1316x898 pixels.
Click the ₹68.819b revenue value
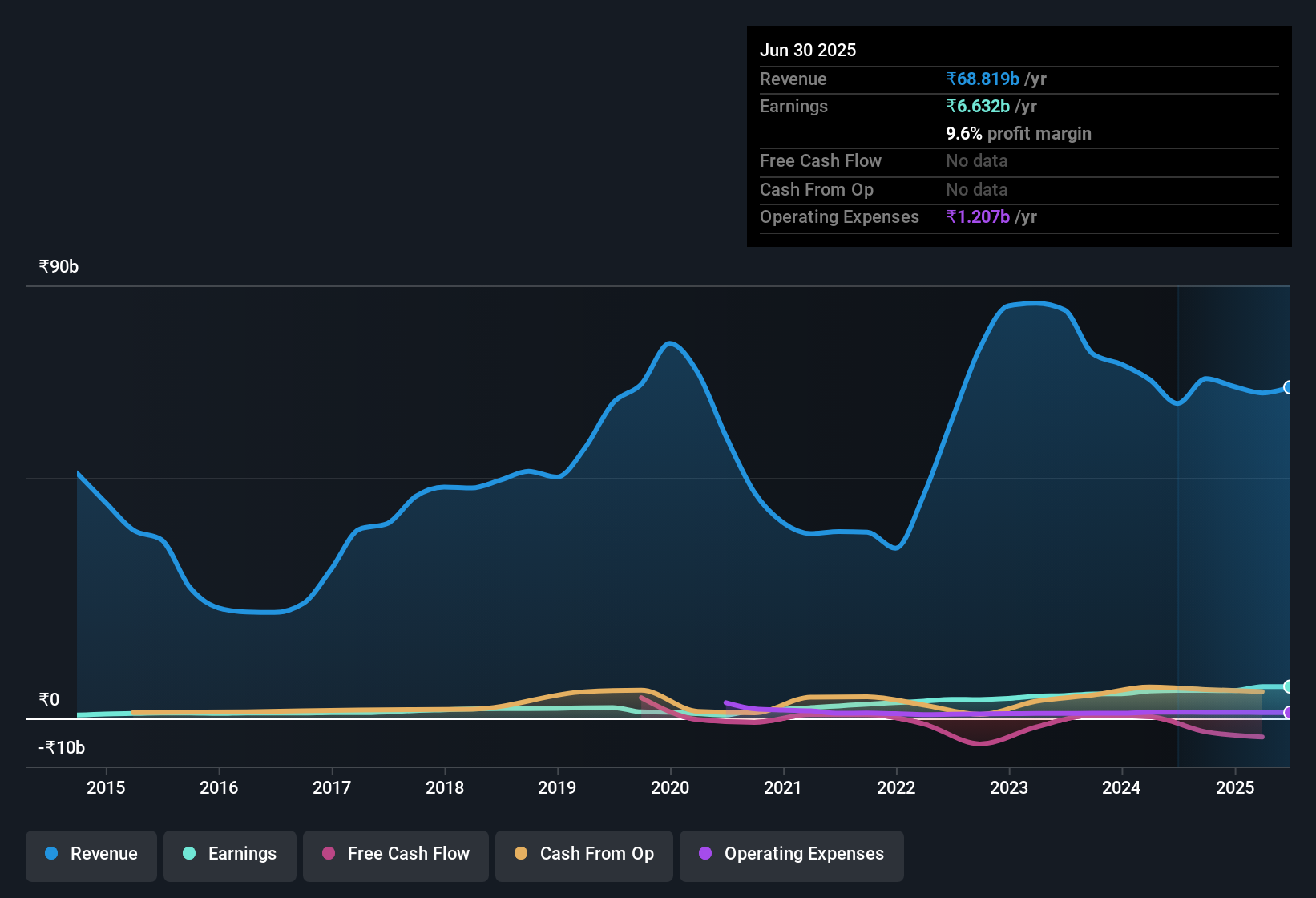[983, 79]
